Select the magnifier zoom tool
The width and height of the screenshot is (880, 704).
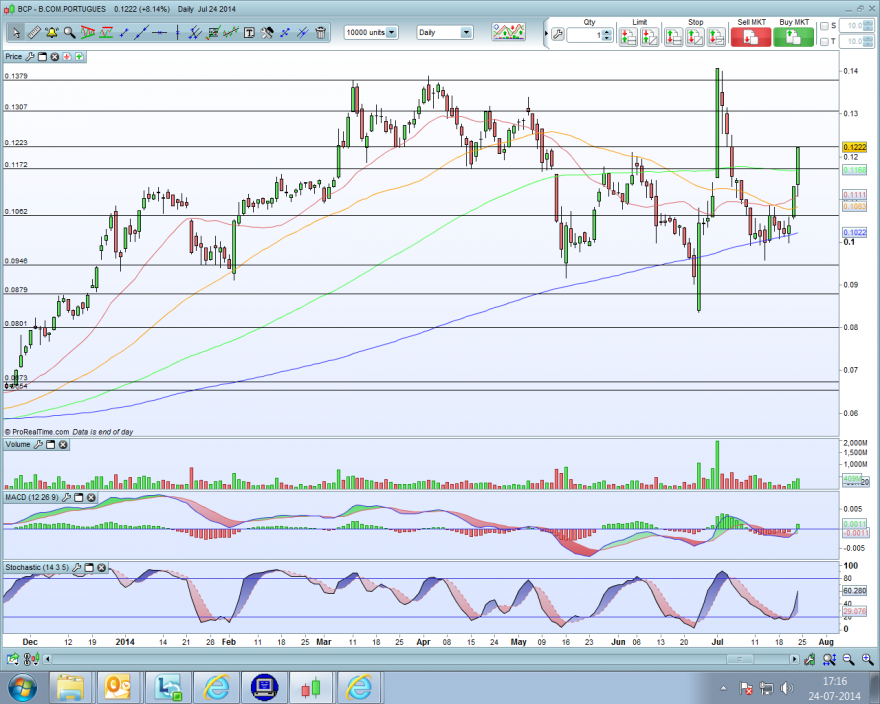click(x=70, y=33)
